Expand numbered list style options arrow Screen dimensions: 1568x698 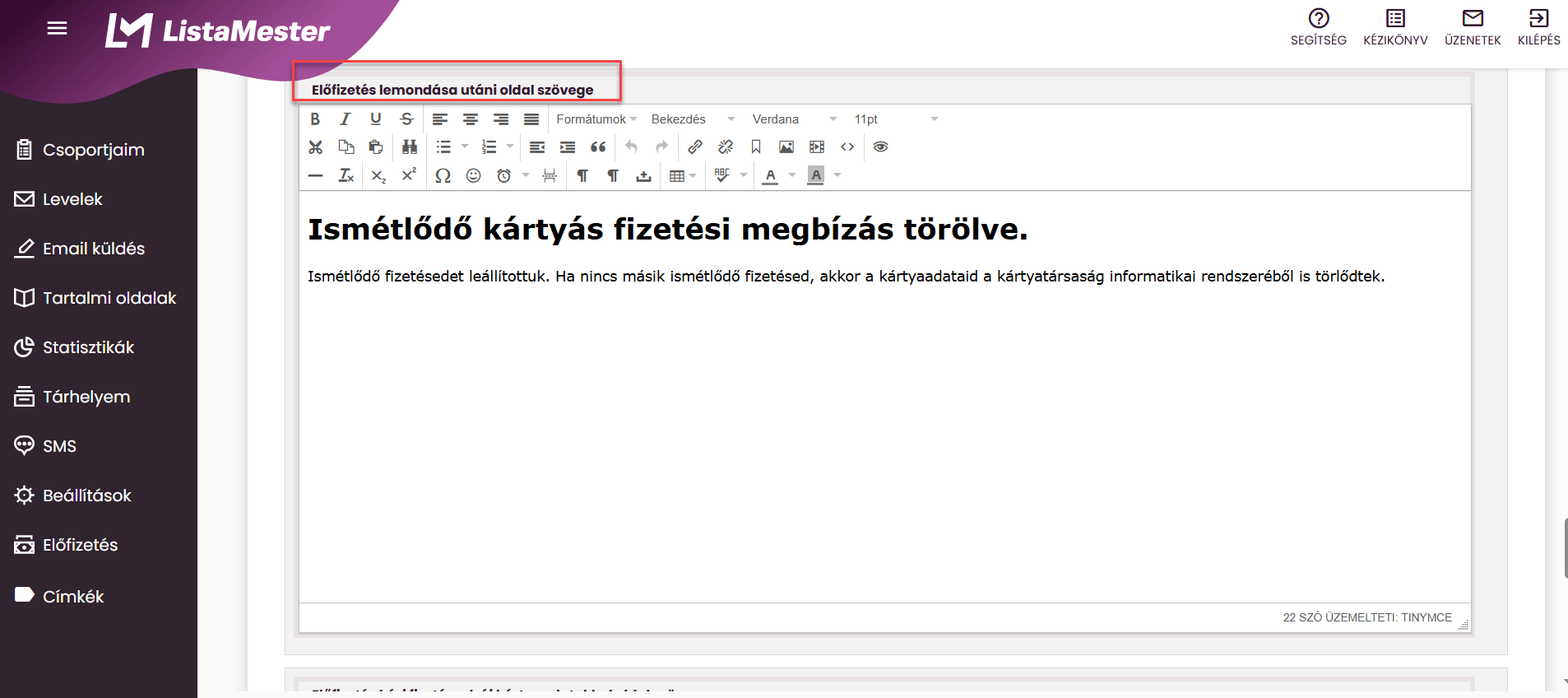click(x=510, y=147)
